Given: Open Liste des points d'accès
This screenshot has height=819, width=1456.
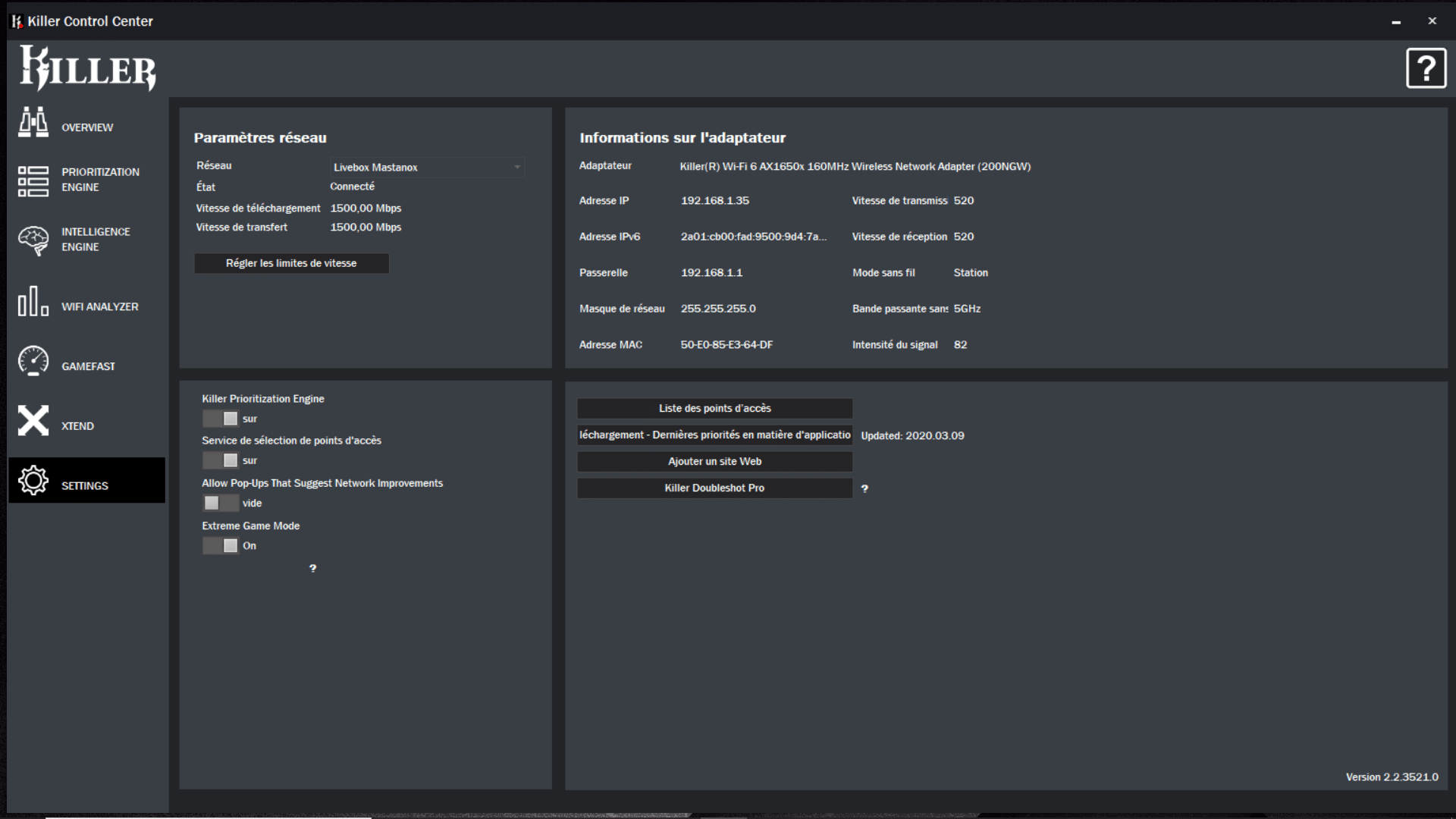Looking at the screenshot, I should pyautogui.click(x=714, y=408).
